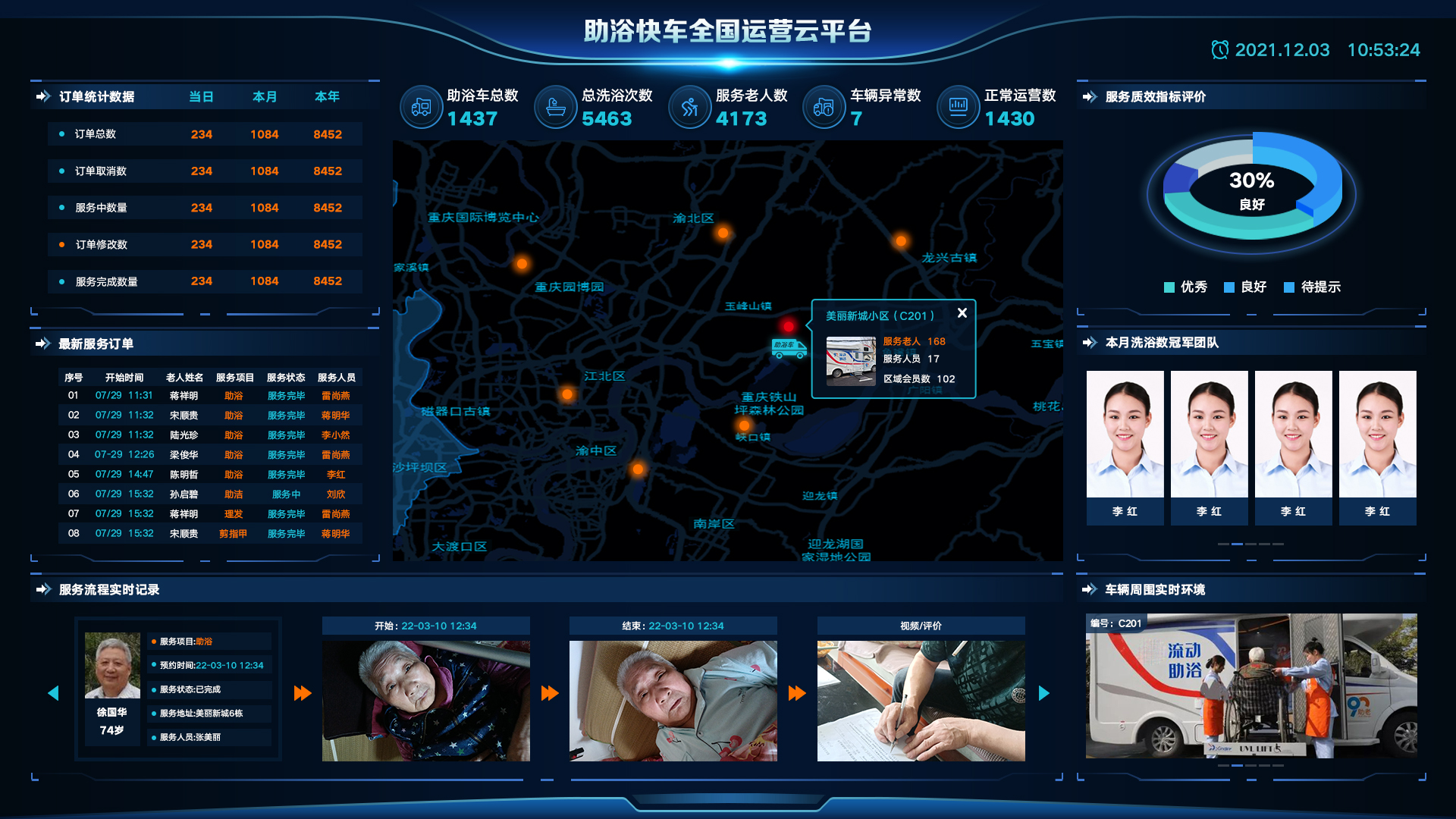
Task: Click the alert vehicle icon for 车辆异常数
Action: point(824,107)
